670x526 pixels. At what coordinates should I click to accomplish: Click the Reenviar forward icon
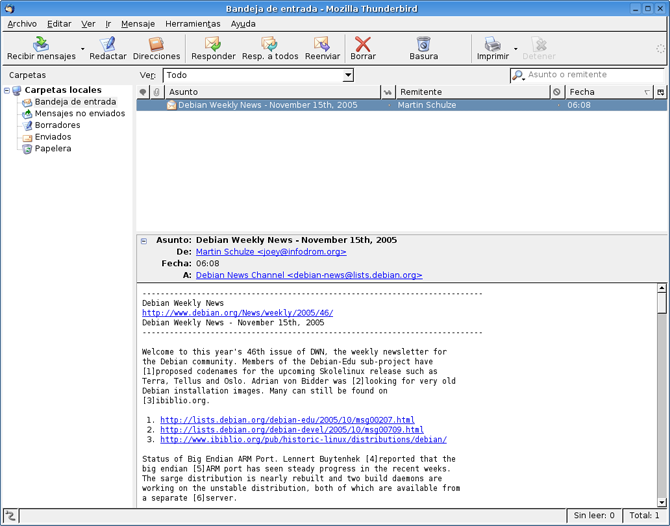pyautogui.click(x=322, y=44)
